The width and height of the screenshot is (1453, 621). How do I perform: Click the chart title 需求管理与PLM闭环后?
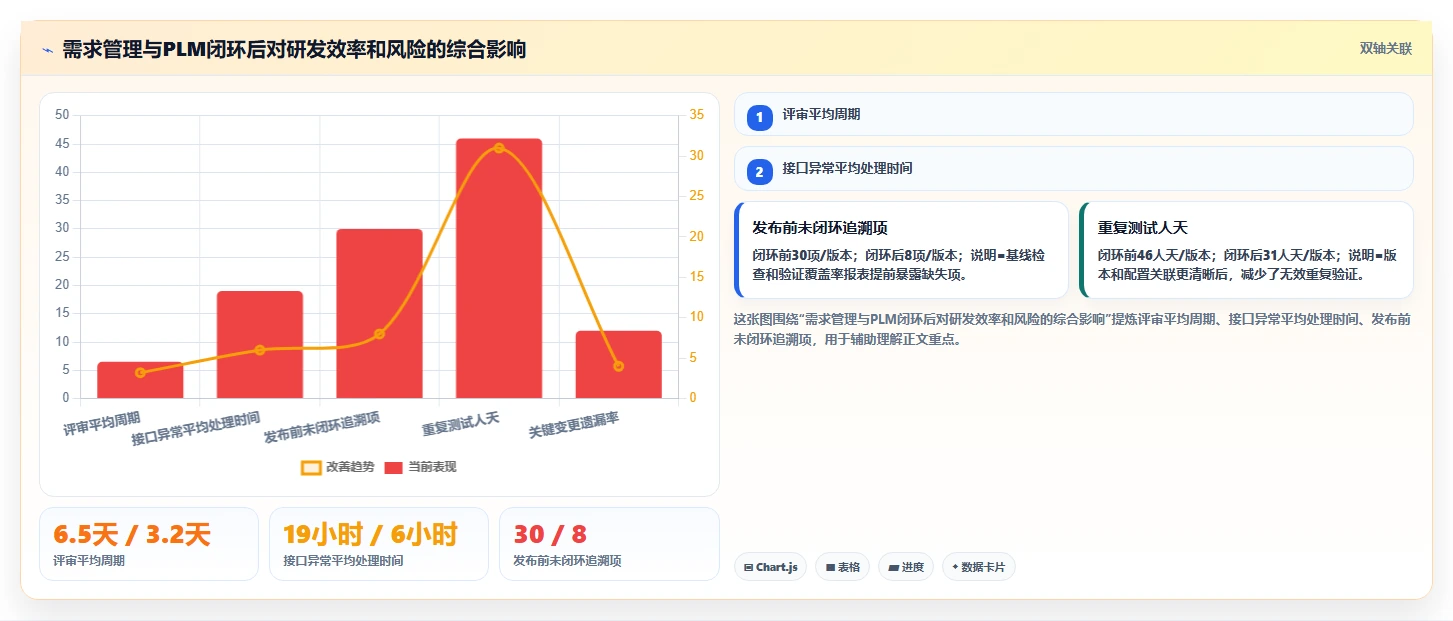pyautogui.click(x=294, y=49)
